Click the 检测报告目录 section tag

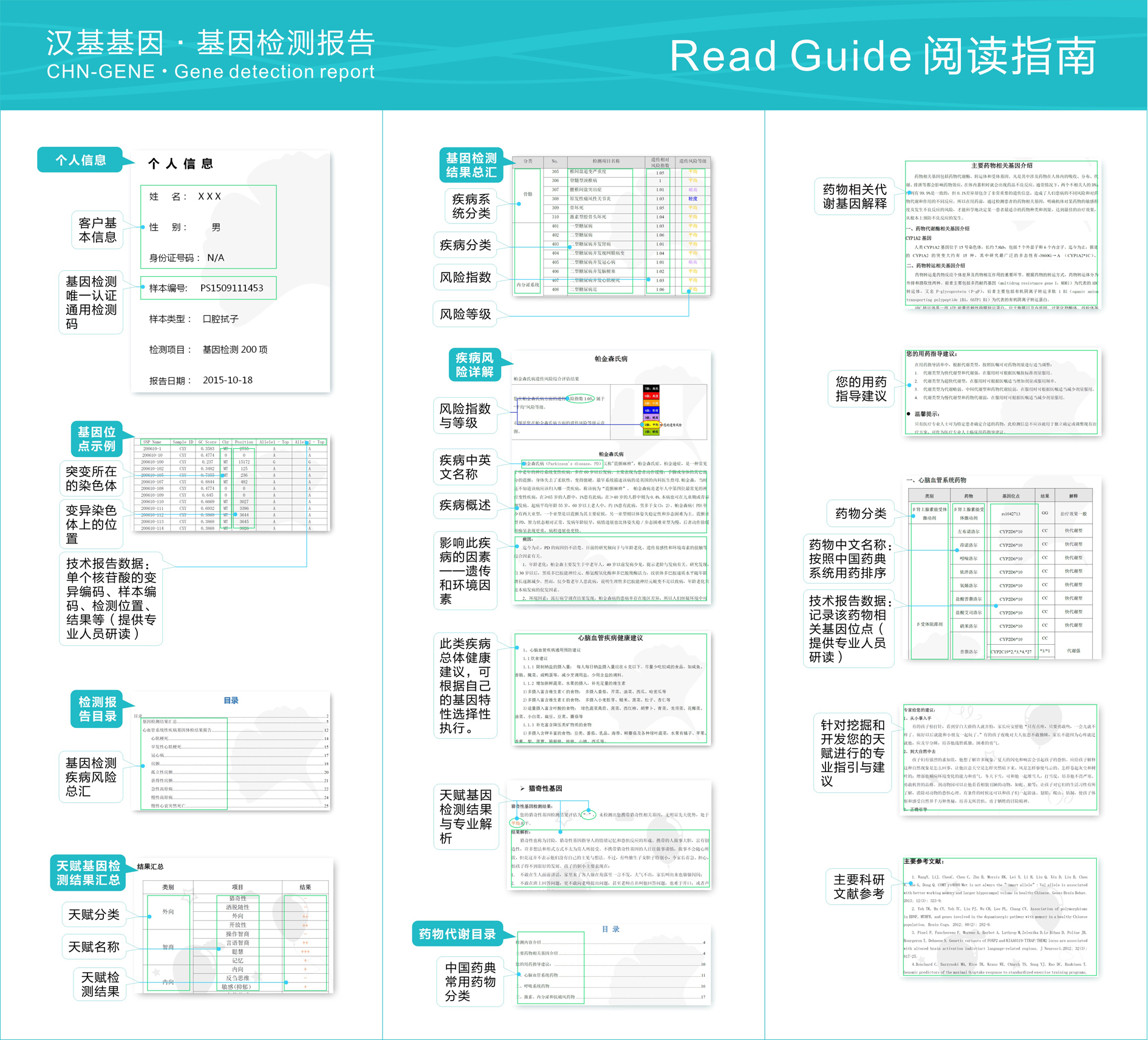97,709
